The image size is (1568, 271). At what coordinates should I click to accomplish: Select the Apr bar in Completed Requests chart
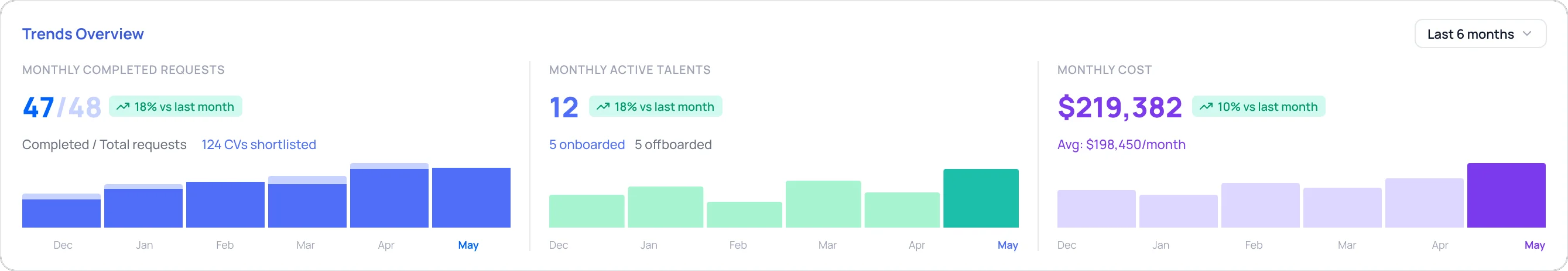pyautogui.click(x=389, y=195)
